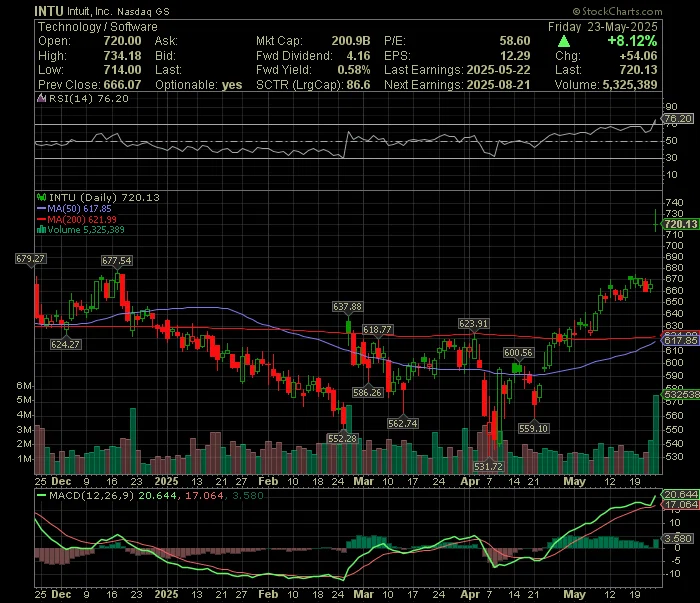The height and width of the screenshot is (603, 700).
Task: Click the header Volume value 5,325,389
Action: point(630,85)
